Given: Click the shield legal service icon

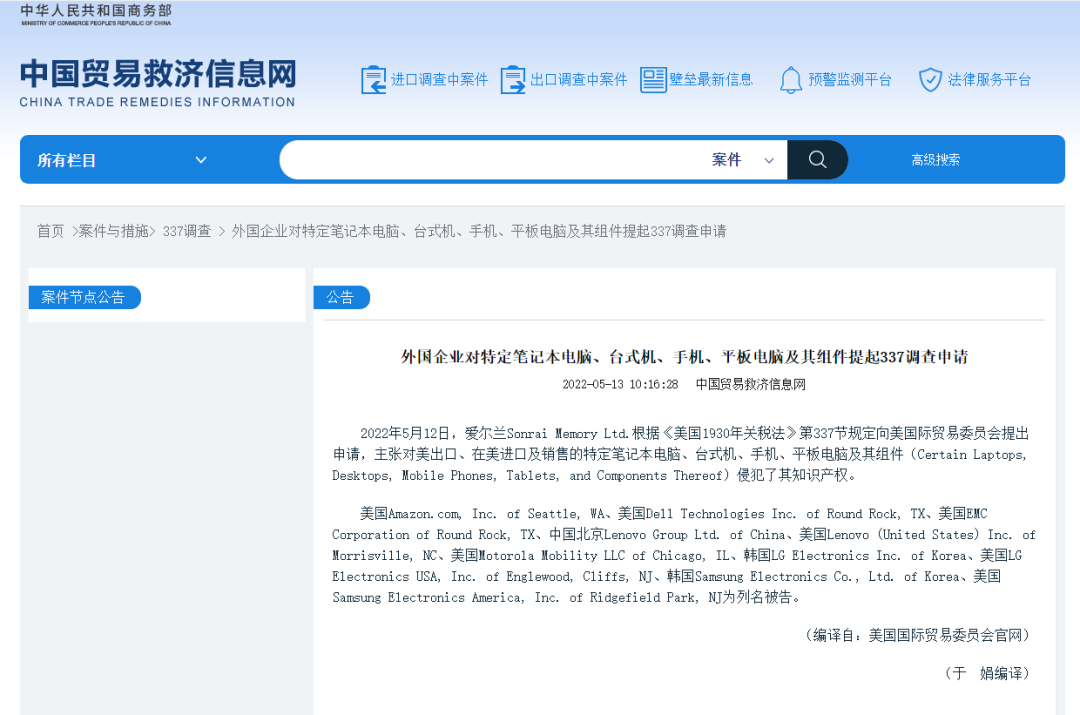Looking at the screenshot, I should (930, 80).
